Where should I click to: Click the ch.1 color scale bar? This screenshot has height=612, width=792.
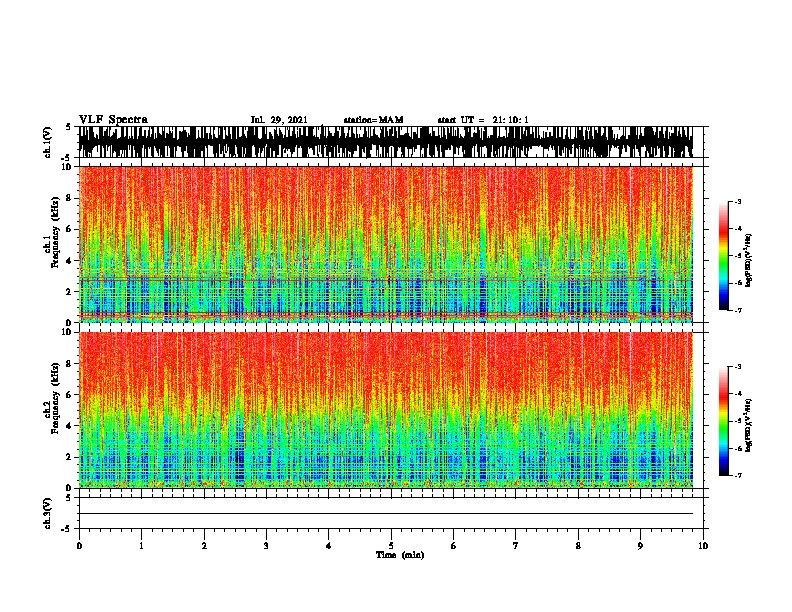[x=723, y=256]
